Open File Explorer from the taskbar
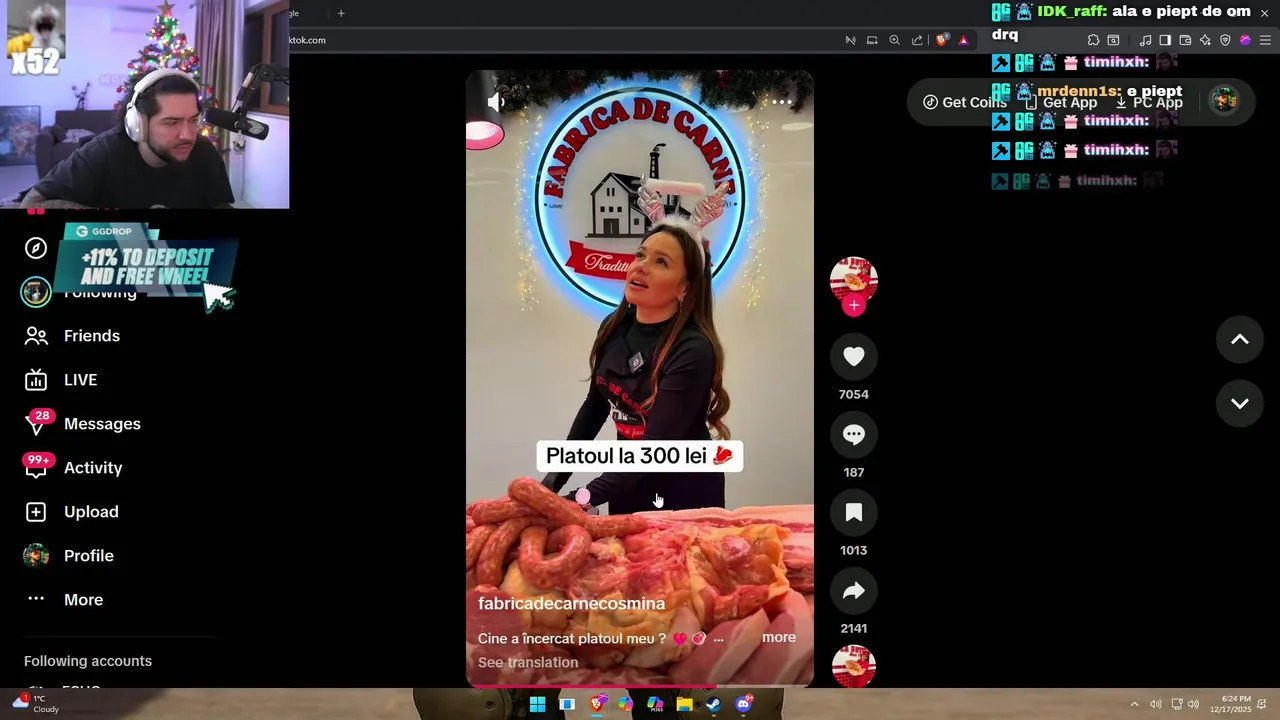 click(684, 704)
